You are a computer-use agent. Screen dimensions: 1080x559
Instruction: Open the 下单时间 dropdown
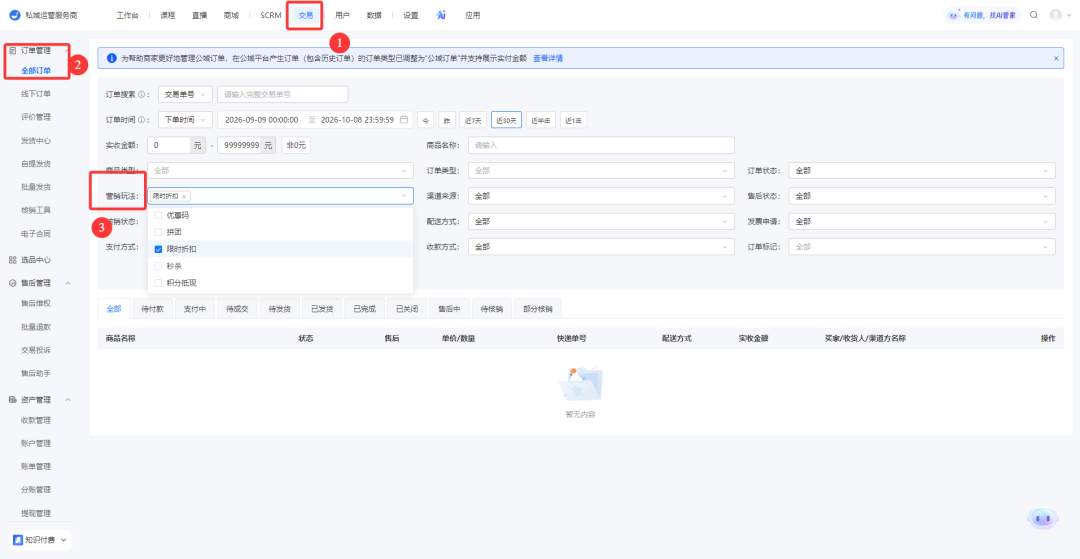click(x=185, y=120)
